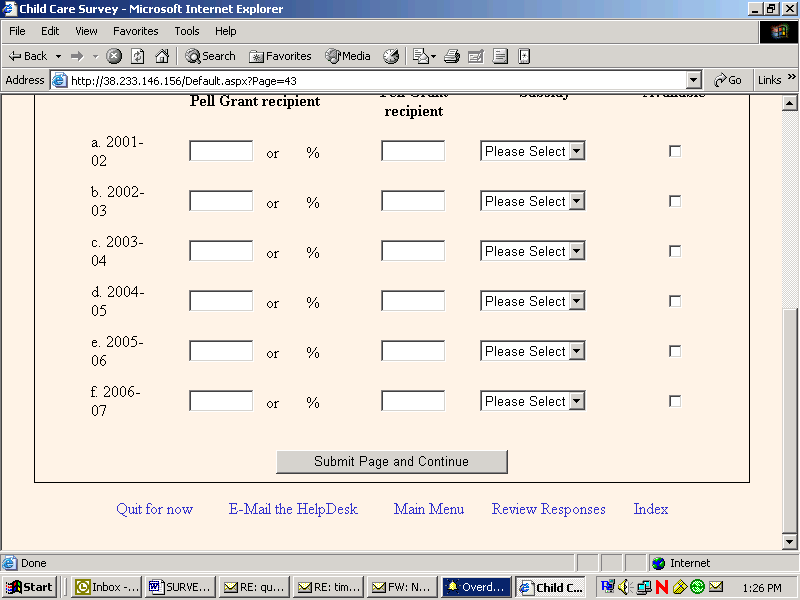Open the address bar dropdown arrow
The height and width of the screenshot is (600, 800).
[x=694, y=80]
